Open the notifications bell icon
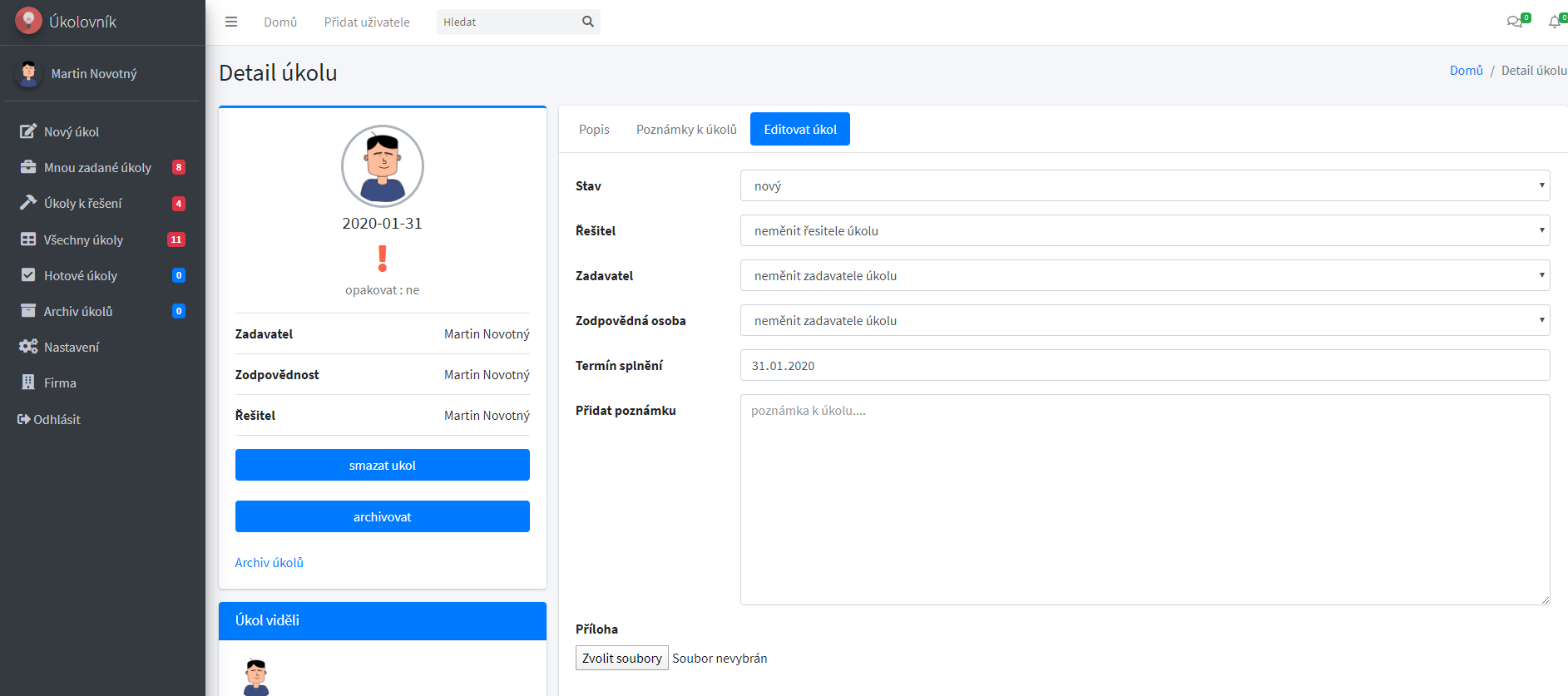 click(x=1554, y=22)
